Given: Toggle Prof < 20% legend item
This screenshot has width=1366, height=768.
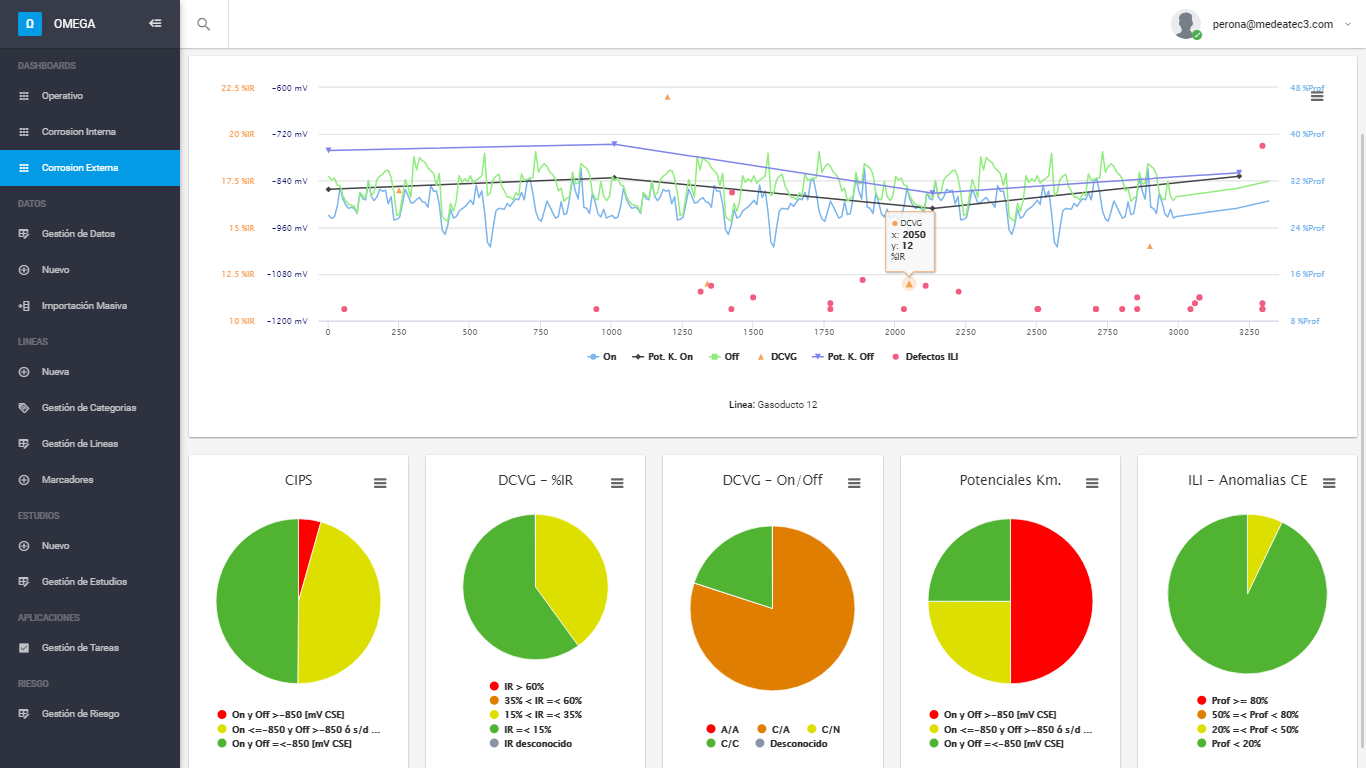Looking at the screenshot, I should click(x=1228, y=743).
